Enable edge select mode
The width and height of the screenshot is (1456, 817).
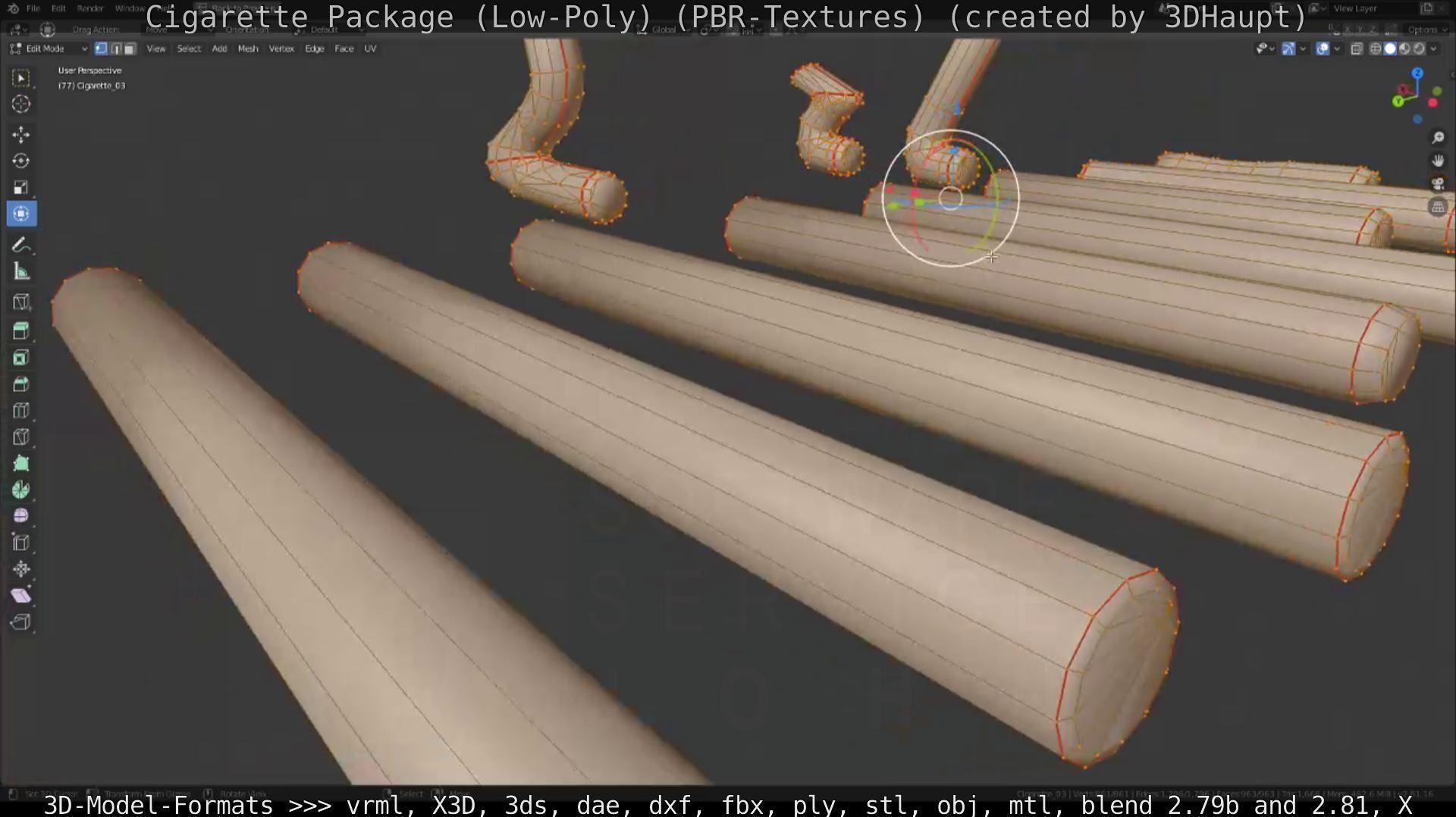click(115, 49)
